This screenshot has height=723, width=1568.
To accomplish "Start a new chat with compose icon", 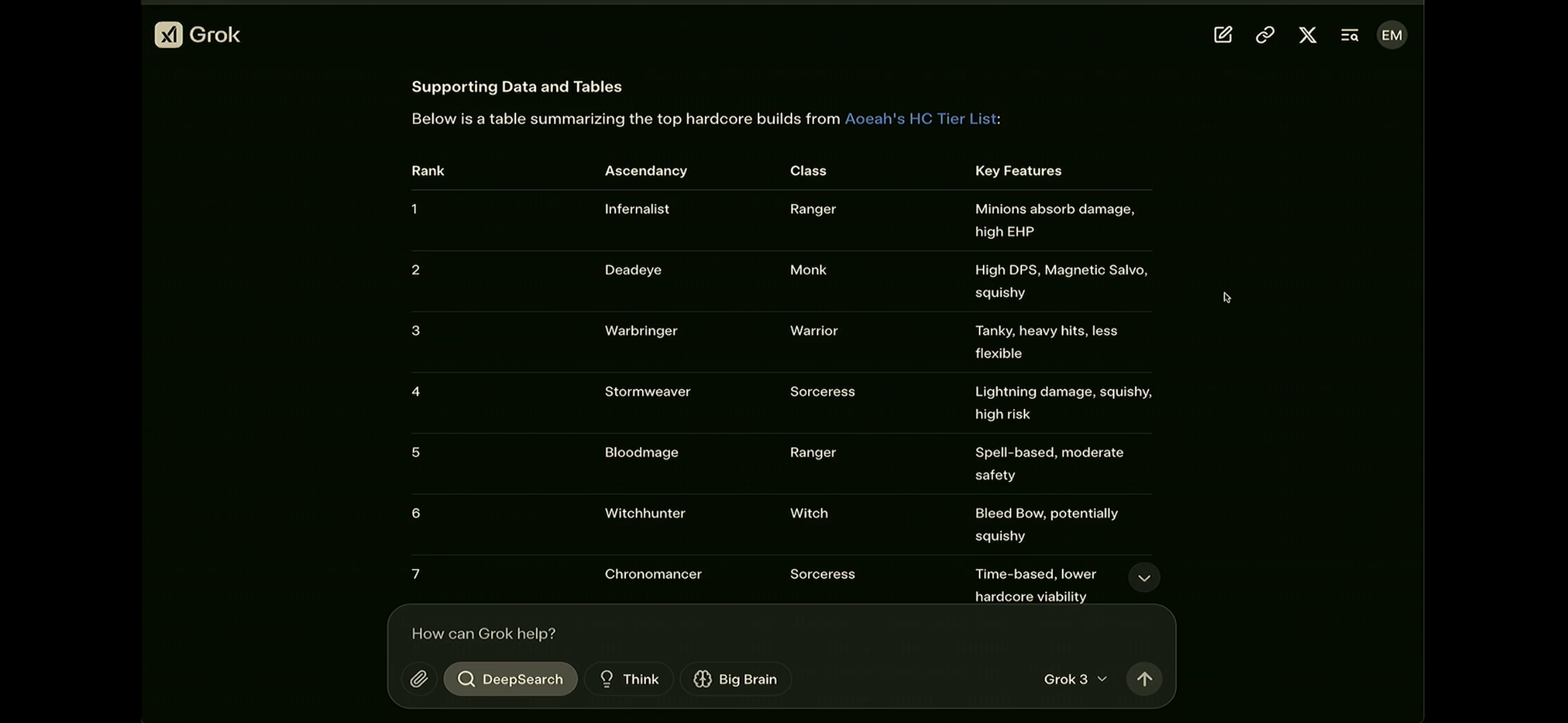I will [x=1223, y=35].
